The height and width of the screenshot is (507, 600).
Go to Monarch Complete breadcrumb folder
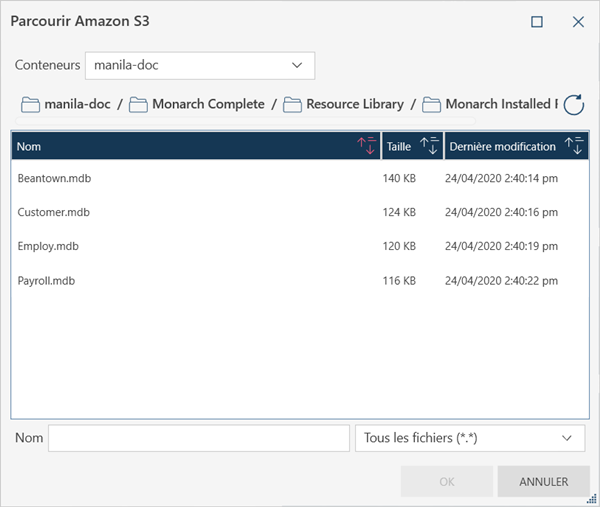(208, 104)
